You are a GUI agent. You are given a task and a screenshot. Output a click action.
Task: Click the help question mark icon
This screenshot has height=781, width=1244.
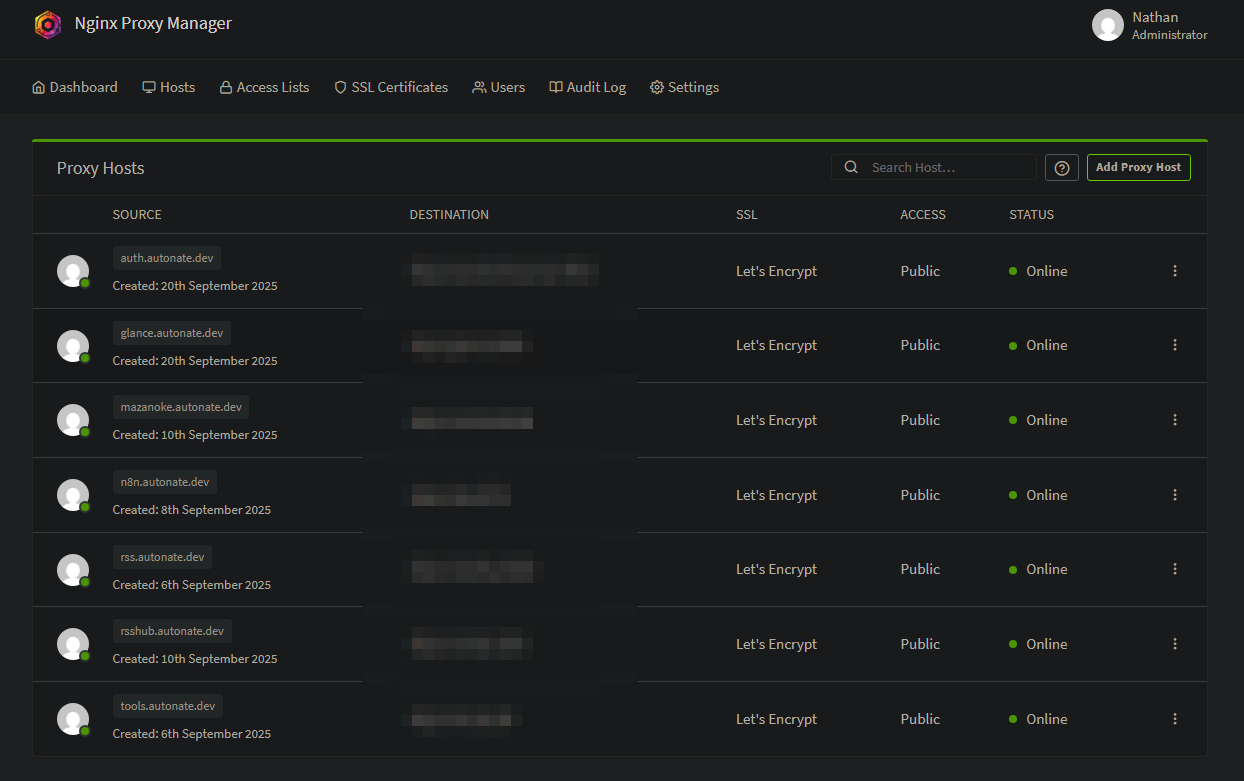click(1062, 168)
